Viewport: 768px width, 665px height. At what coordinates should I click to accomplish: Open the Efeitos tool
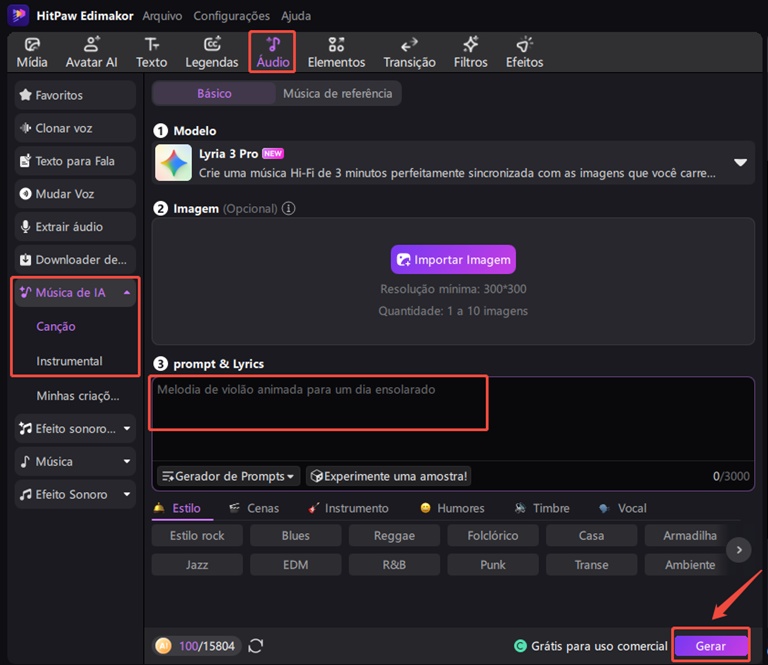point(524,52)
